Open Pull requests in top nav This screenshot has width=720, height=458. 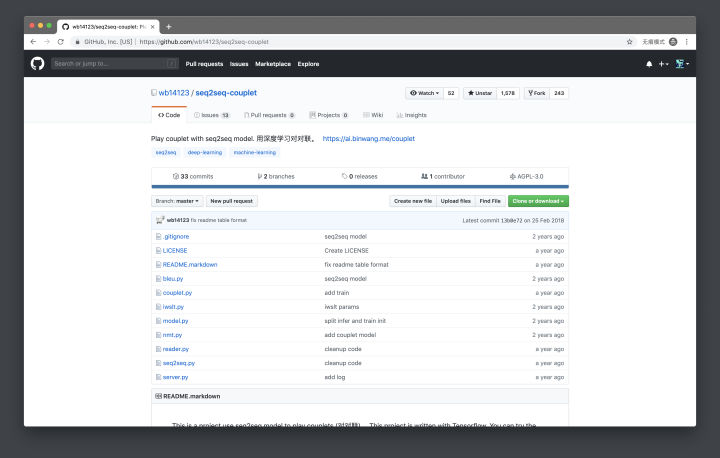(x=204, y=64)
